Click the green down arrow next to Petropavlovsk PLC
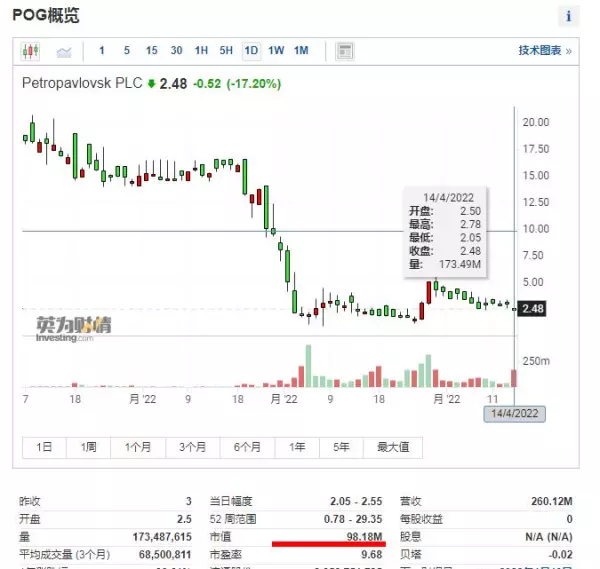 [152, 83]
